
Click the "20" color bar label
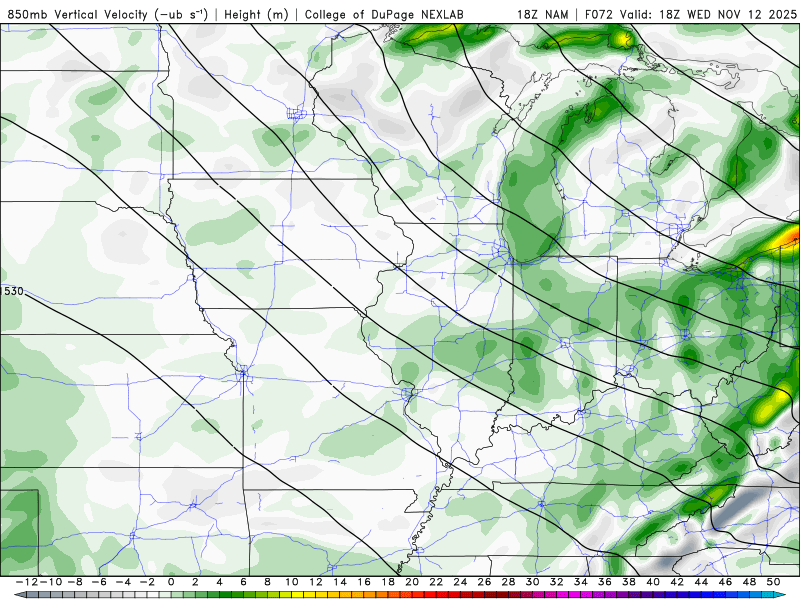(412, 582)
